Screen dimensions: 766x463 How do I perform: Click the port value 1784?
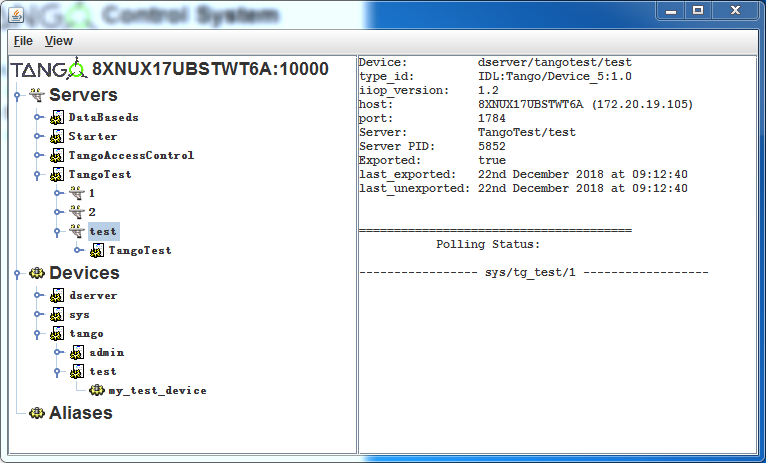[491, 118]
